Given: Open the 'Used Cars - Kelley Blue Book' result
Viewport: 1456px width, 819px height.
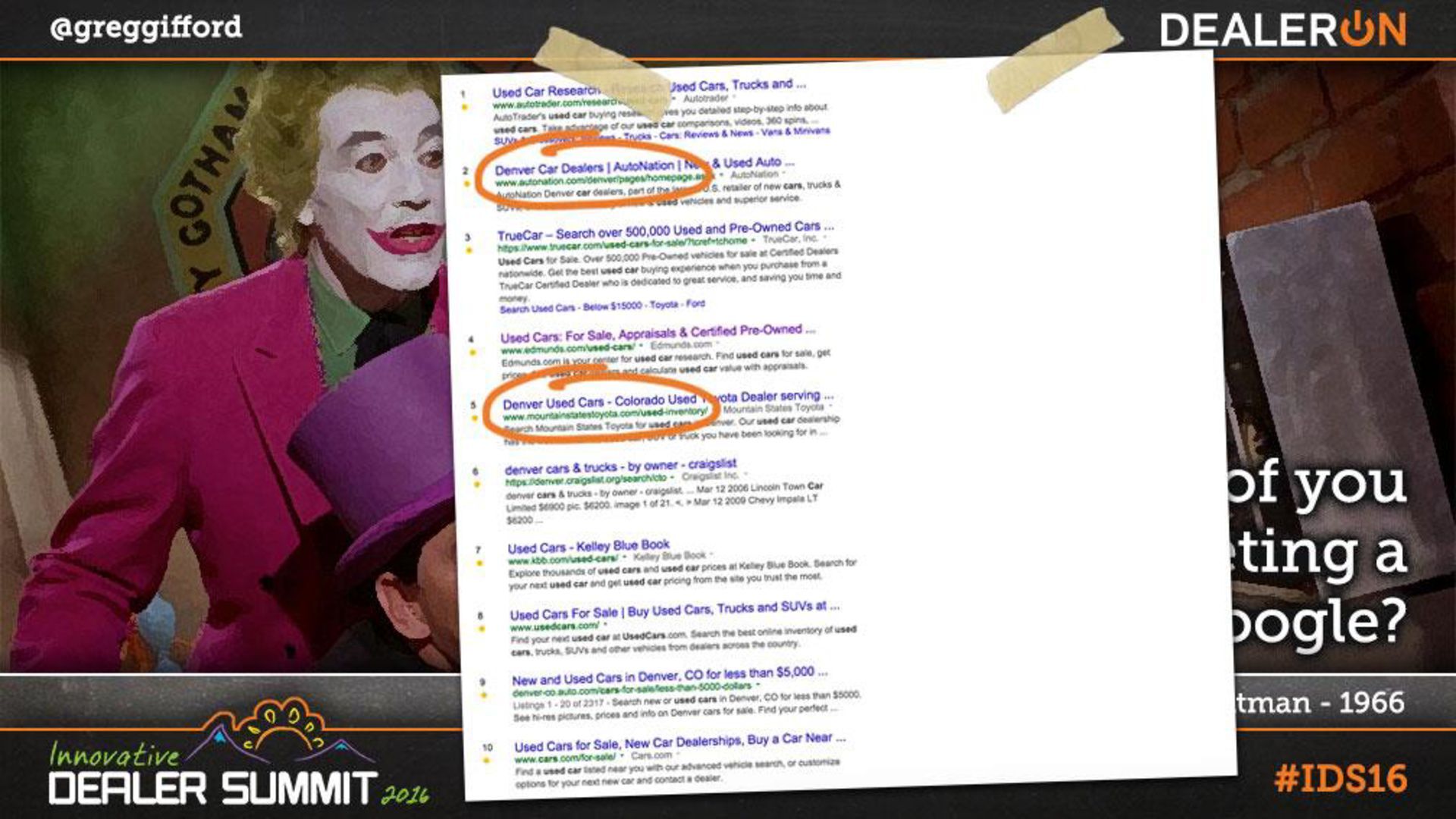Looking at the screenshot, I should (588, 546).
